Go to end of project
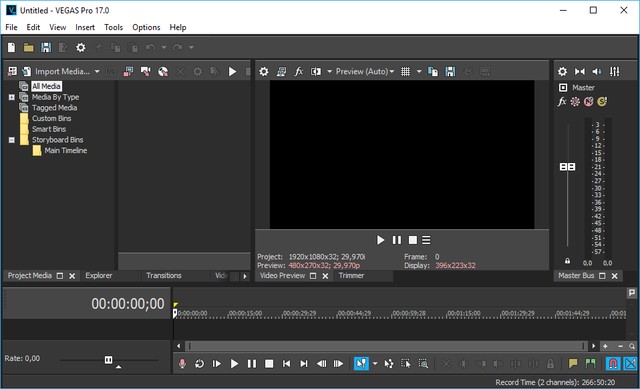This screenshot has width=640, height=389. click(x=304, y=363)
